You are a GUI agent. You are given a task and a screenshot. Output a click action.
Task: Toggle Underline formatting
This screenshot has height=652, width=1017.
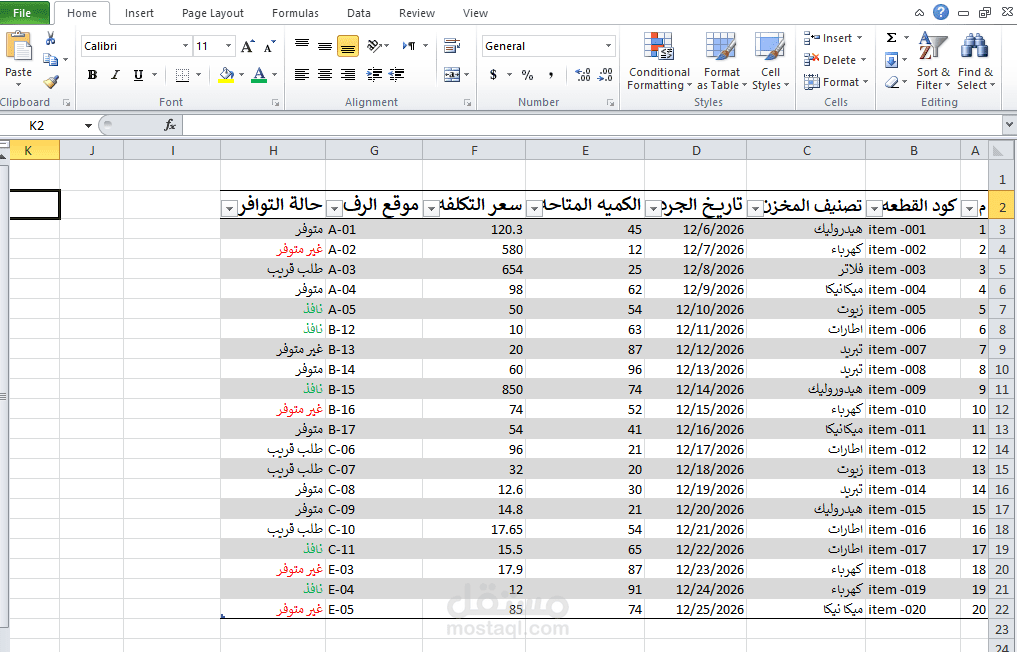point(138,75)
